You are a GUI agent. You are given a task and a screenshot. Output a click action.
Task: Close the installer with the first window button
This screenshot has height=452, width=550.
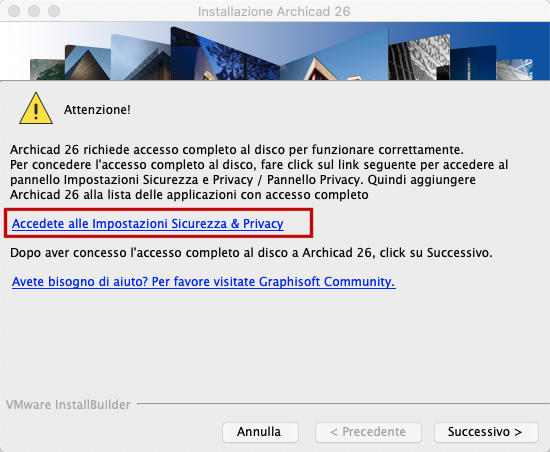(x=14, y=11)
